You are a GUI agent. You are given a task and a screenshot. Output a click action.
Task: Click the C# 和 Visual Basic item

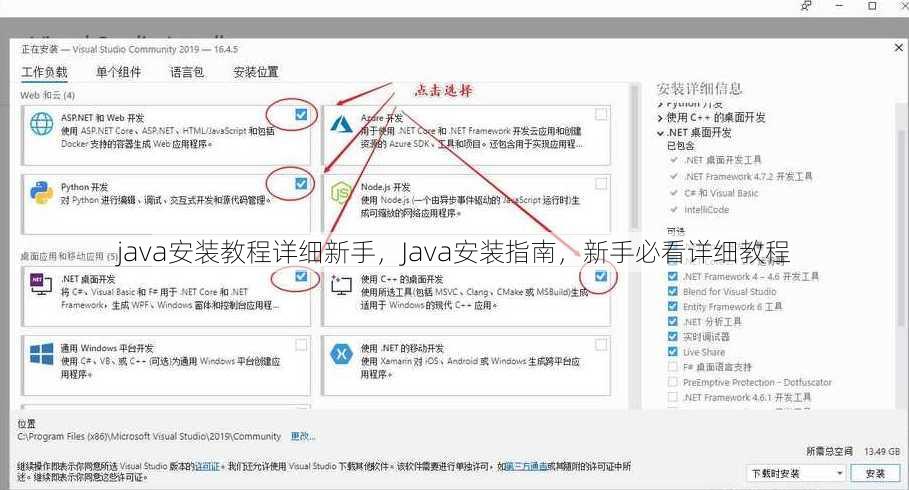coord(721,193)
